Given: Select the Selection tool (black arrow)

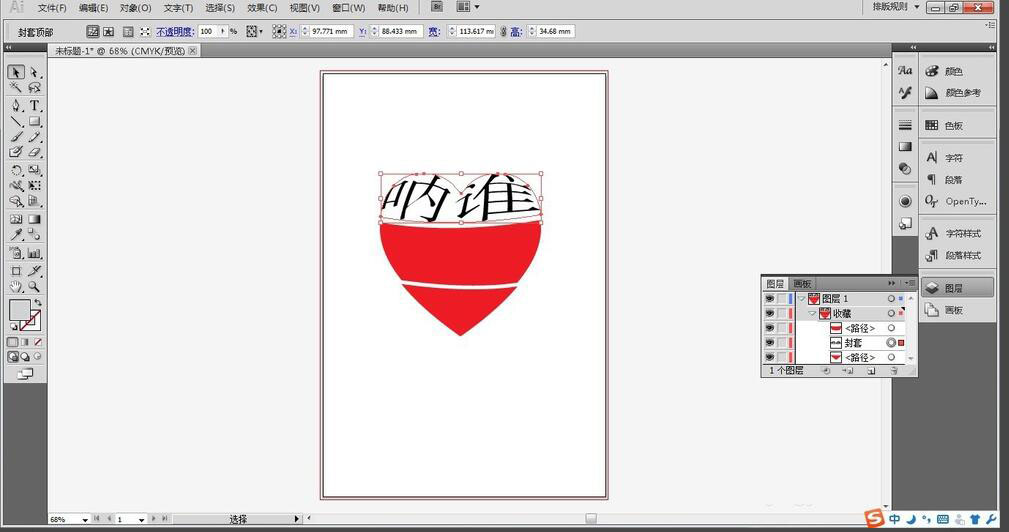Looking at the screenshot, I should pyautogui.click(x=16, y=72).
